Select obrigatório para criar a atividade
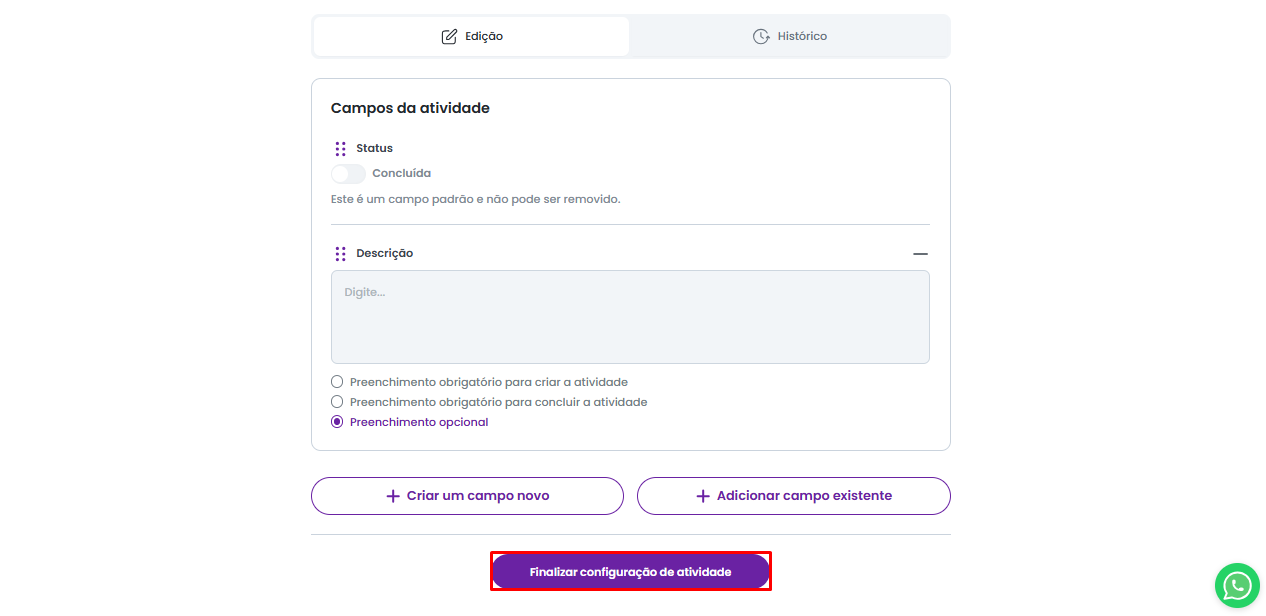 click(x=337, y=382)
